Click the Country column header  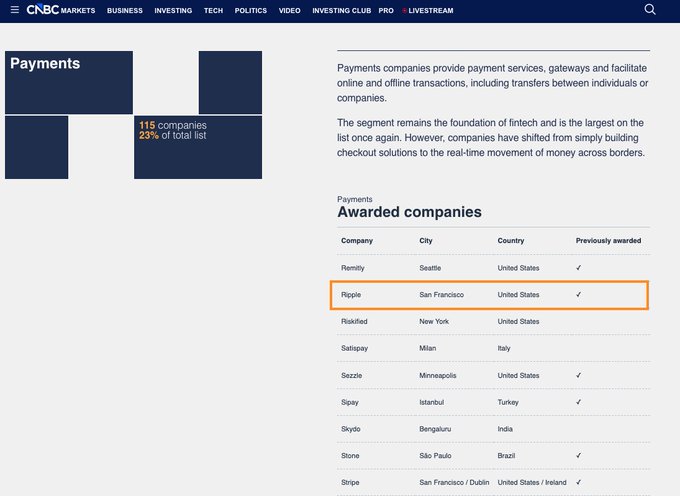511,241
